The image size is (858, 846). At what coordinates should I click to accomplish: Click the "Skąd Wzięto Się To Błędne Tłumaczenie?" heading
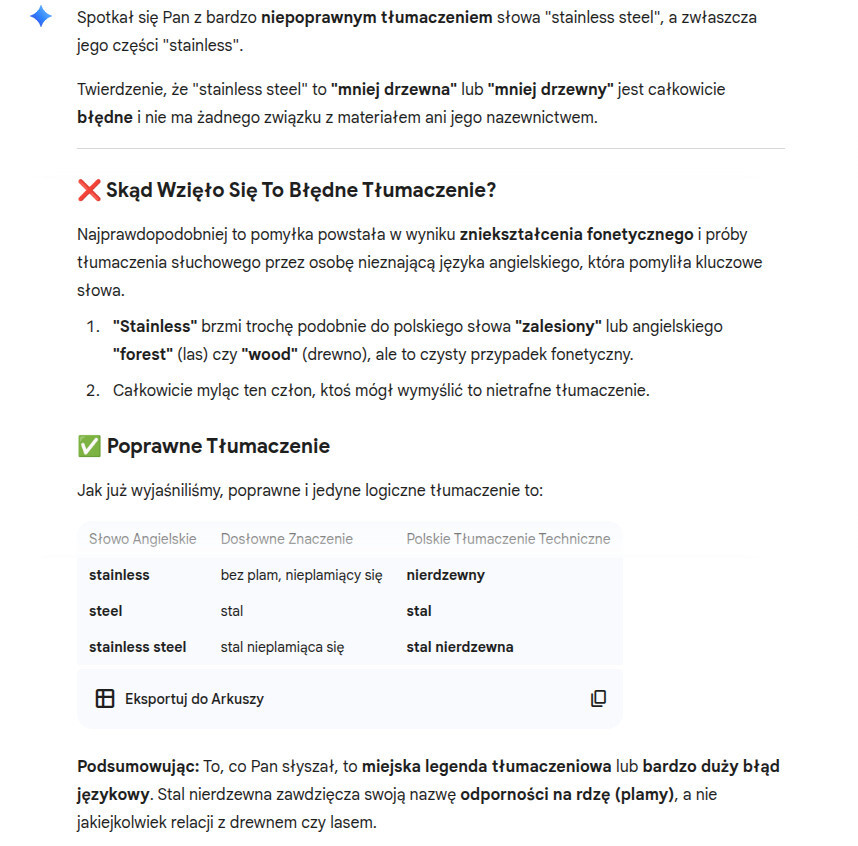[300, 190]
